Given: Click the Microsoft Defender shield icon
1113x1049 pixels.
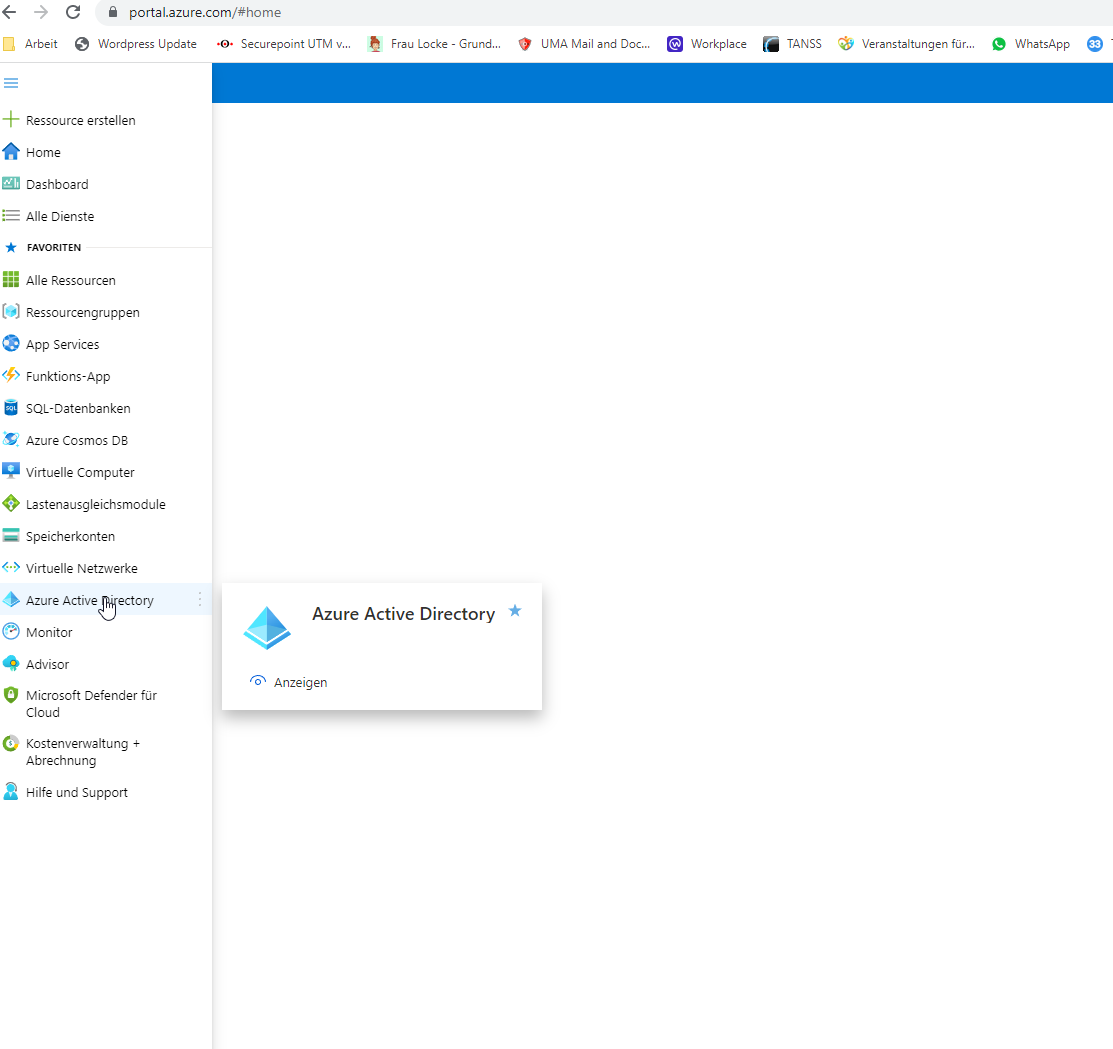Looking at the screenshot, I should tap(11, 695).
